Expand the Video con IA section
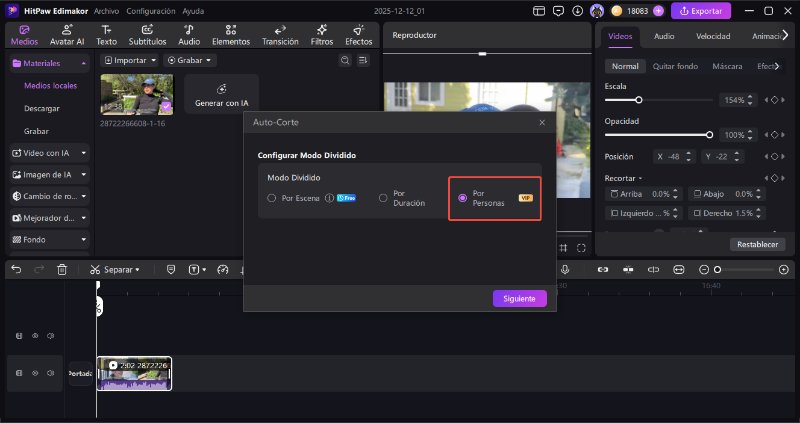The height and width of the screenshot is (423, 800). (x=50, y=153)
